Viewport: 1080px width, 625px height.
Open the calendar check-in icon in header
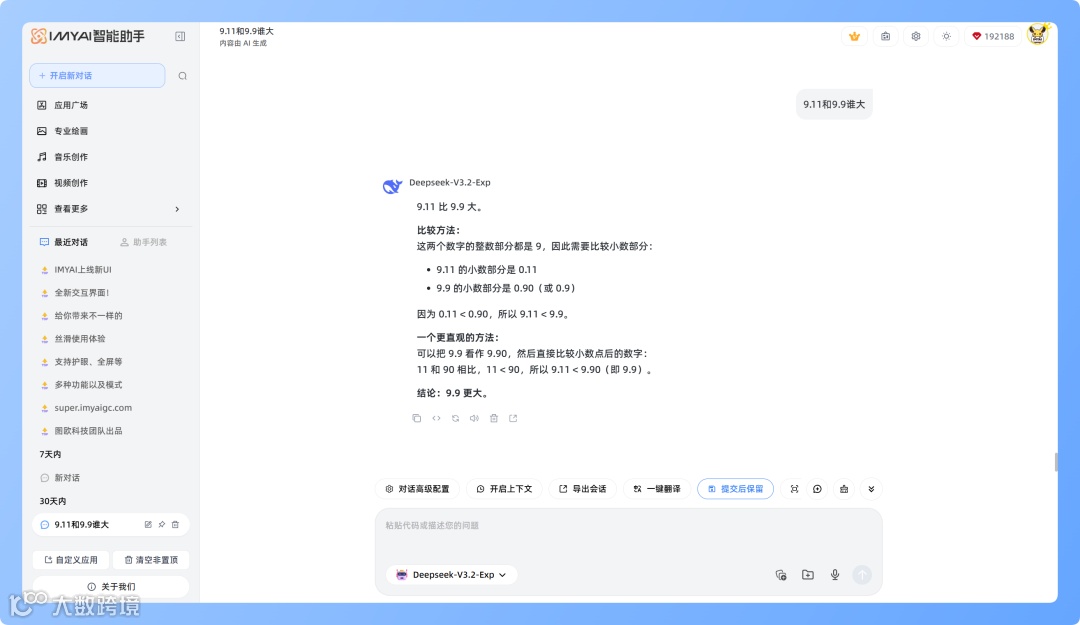pos(885,37)
